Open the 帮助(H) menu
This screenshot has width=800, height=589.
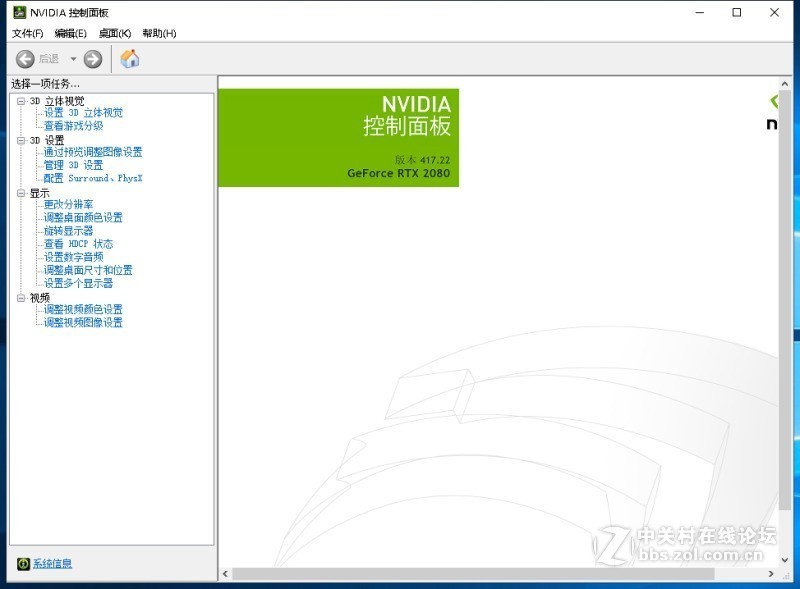[x=159, y=34]
